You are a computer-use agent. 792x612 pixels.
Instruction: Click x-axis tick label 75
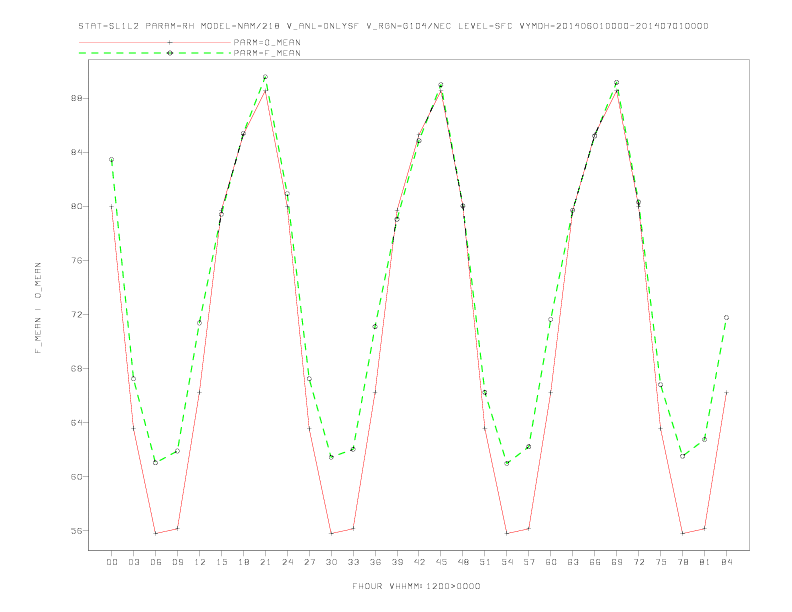[661, 562]
